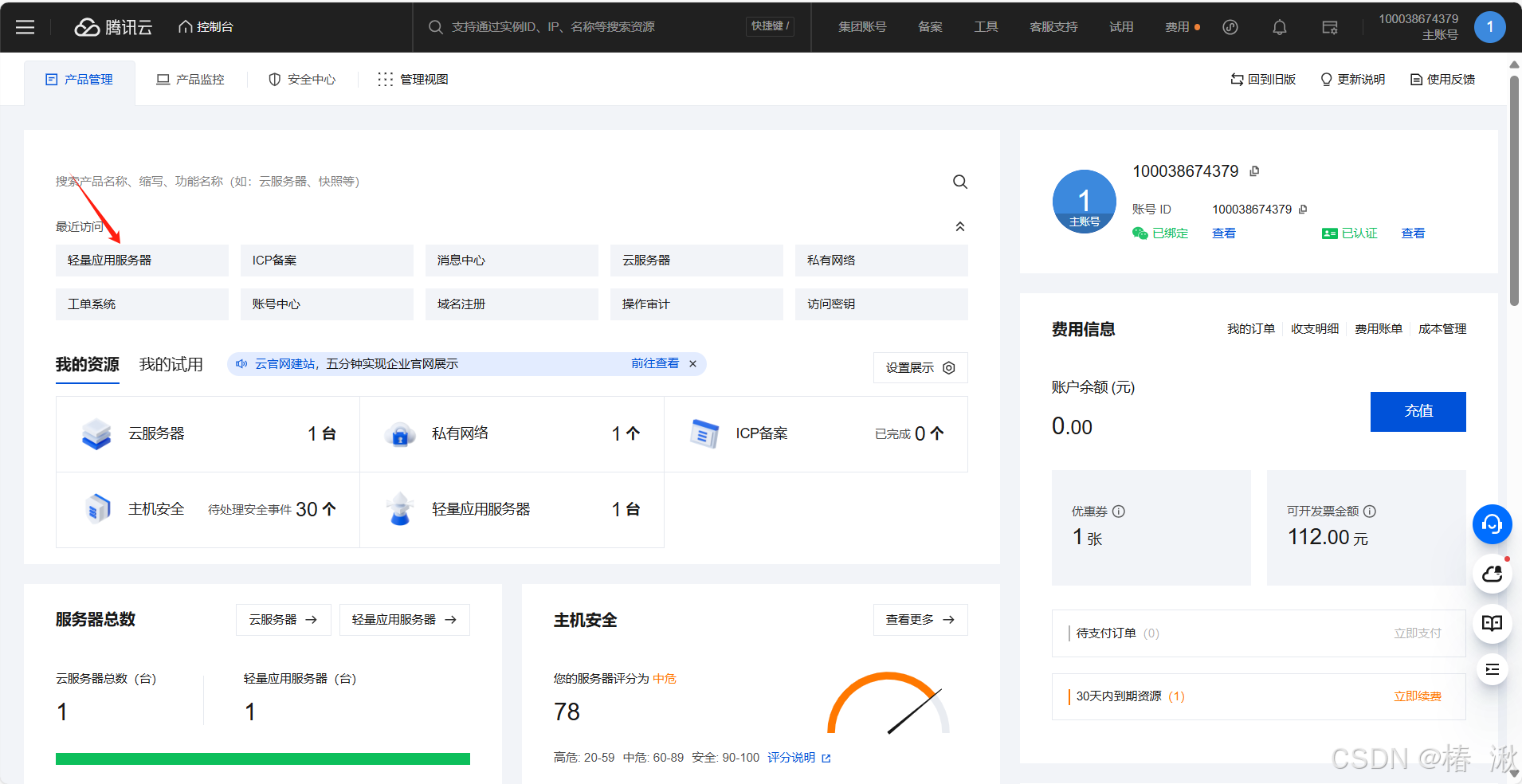Open 费用账单 in 费用信息

pos(1379,329)
